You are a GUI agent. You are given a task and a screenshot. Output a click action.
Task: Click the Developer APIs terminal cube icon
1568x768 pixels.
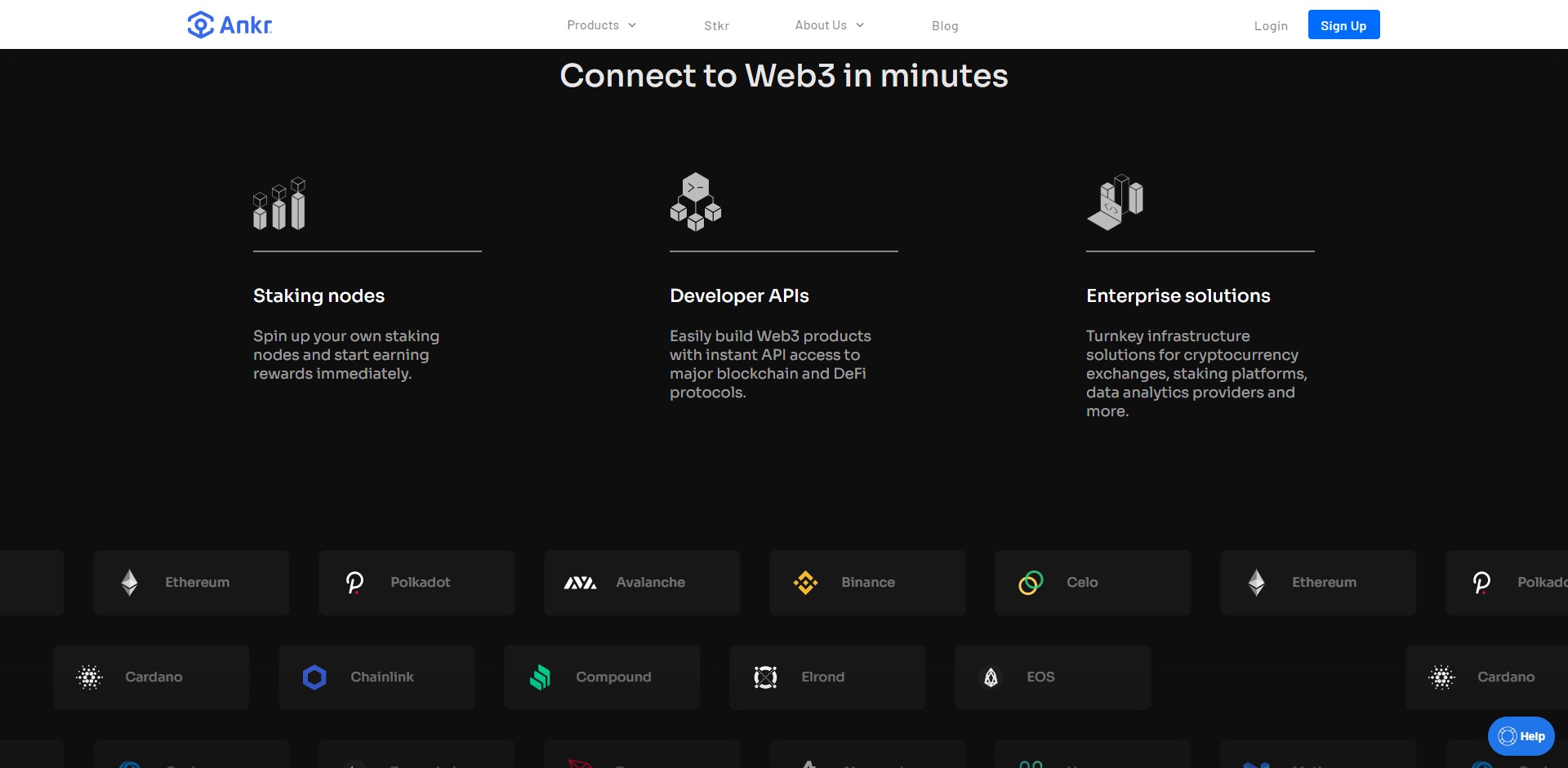pos(695,202)
